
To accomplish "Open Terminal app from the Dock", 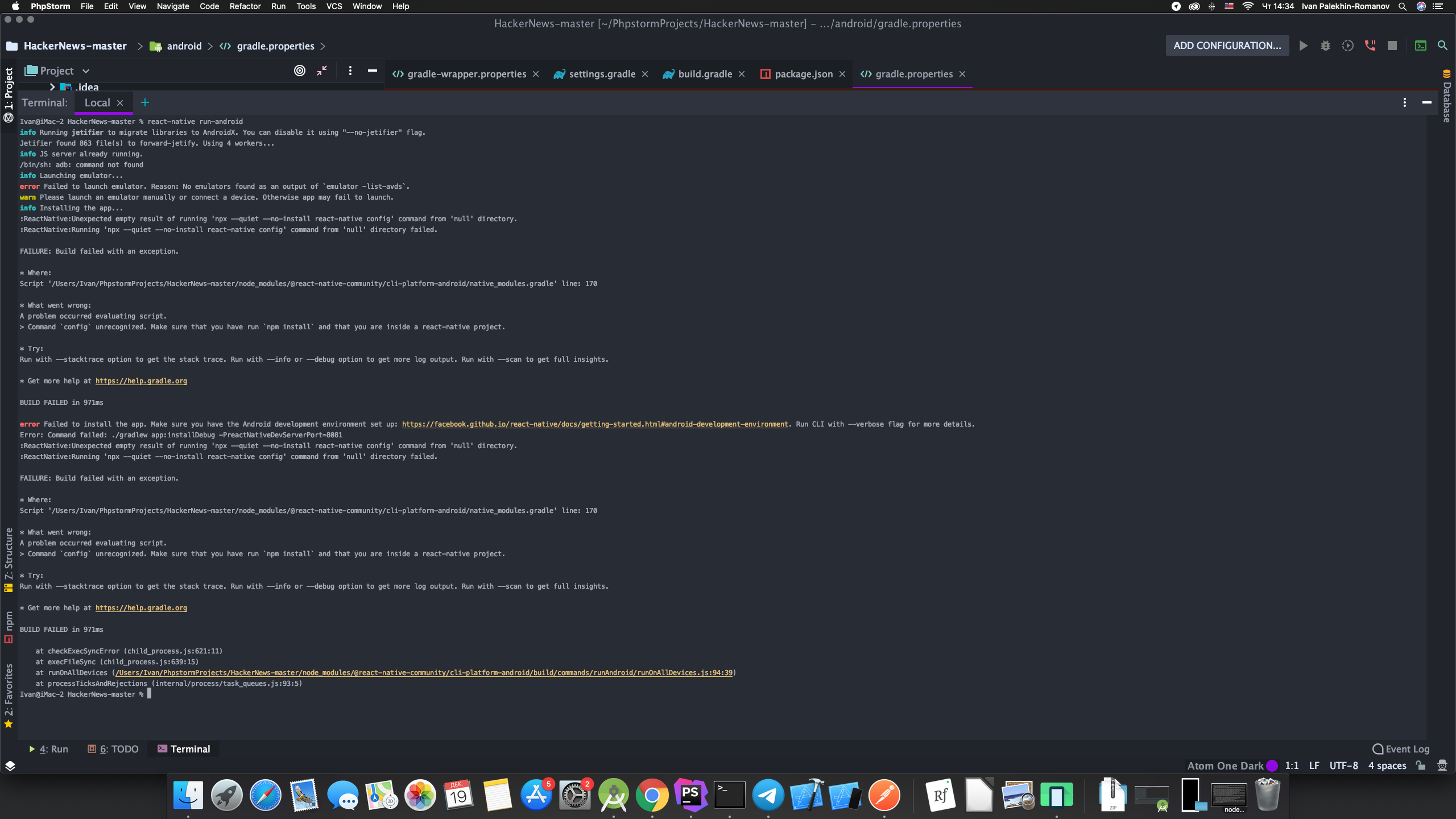I will pyautogui.click(x=729, y=795).
